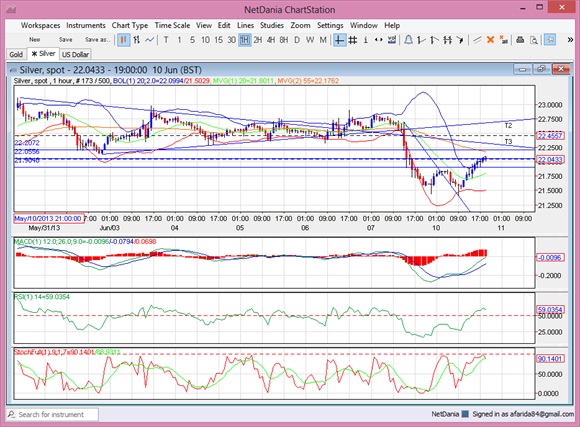Click the horizontal arrows scroll icon
580x427 pixels.
pyautogui.click(x=378, y=40)
